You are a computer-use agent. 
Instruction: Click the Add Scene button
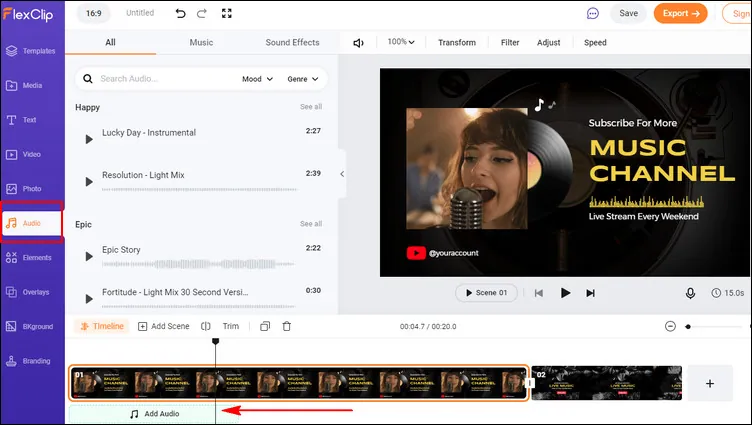coord(164,326)
